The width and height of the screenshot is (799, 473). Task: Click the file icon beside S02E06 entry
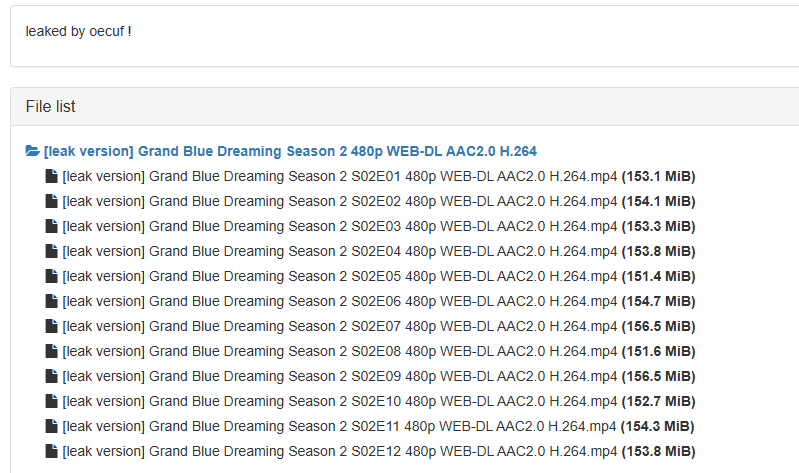coord(51,301)
